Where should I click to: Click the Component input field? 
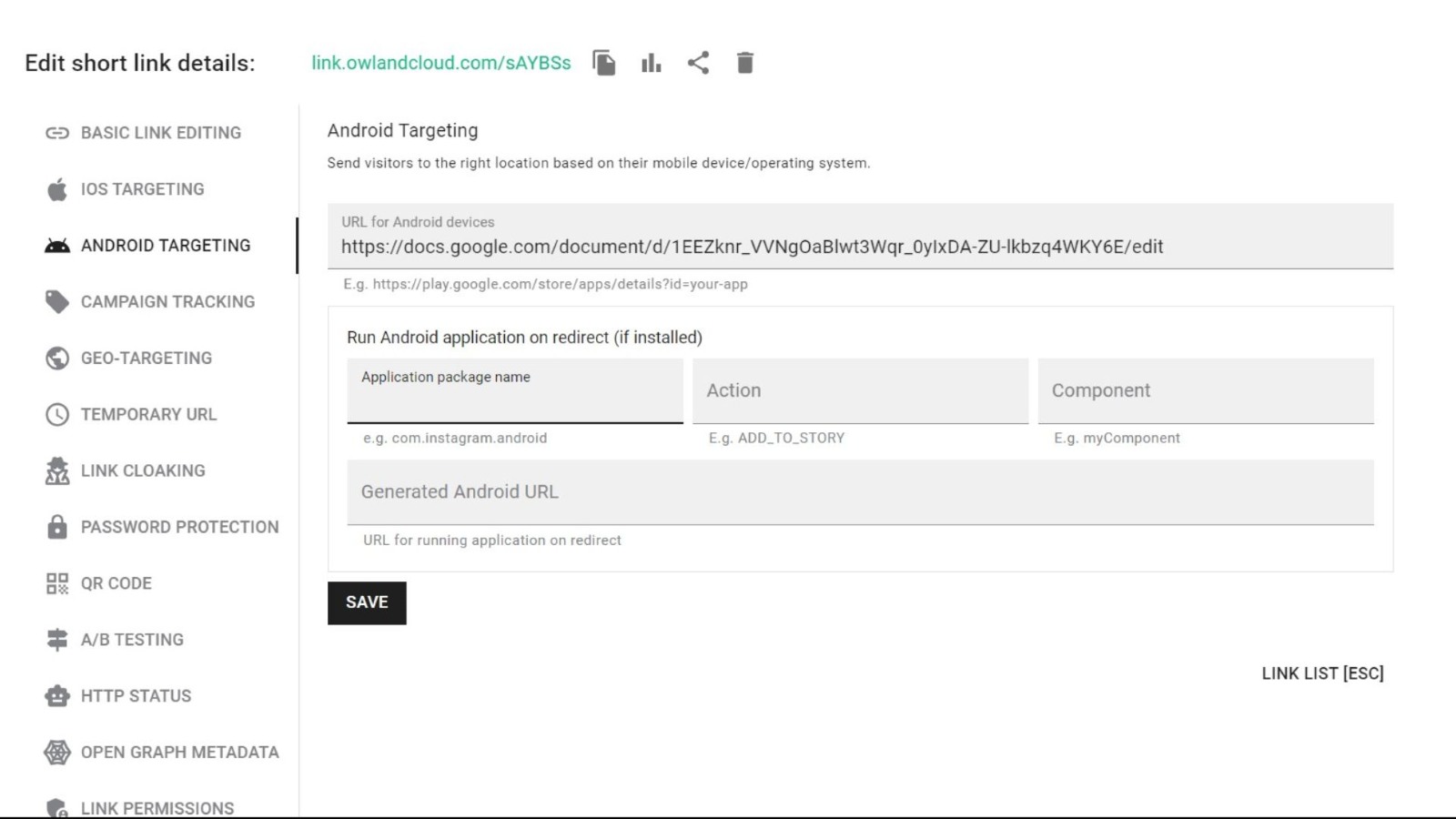coord(1206,391)
